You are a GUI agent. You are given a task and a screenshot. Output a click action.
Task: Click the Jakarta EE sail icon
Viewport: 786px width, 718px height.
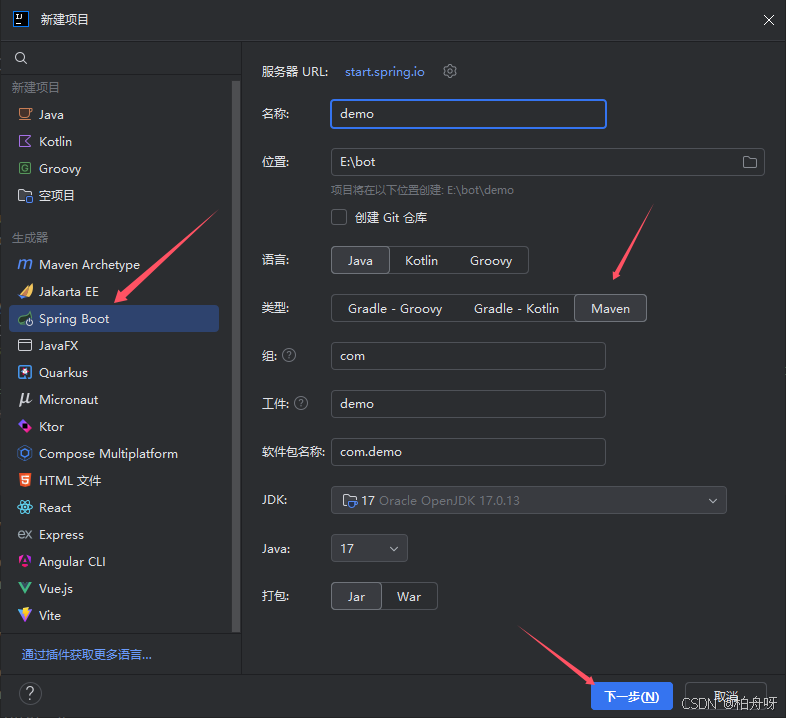[25, 291]
